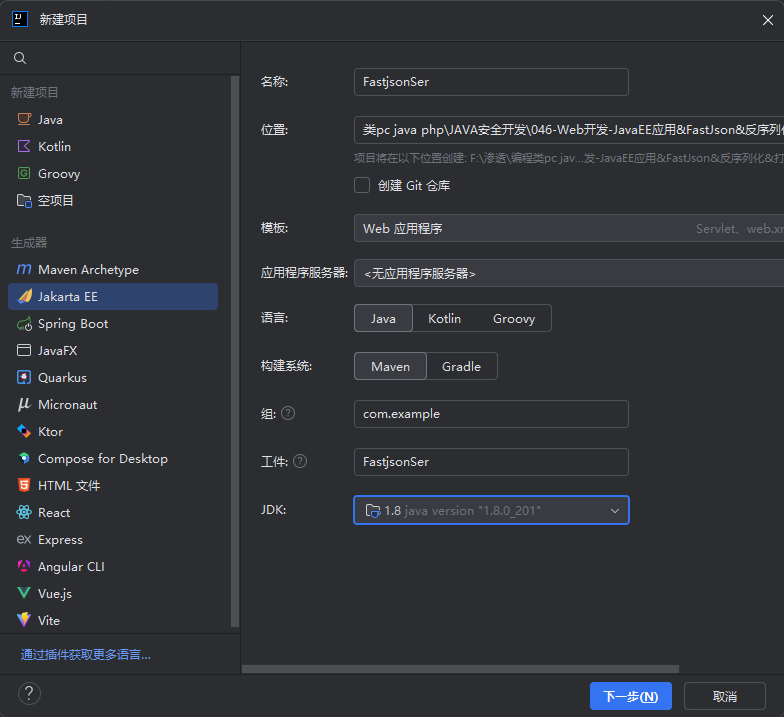Set language to Kotlin
784x717 pixels.
point(444,318)
